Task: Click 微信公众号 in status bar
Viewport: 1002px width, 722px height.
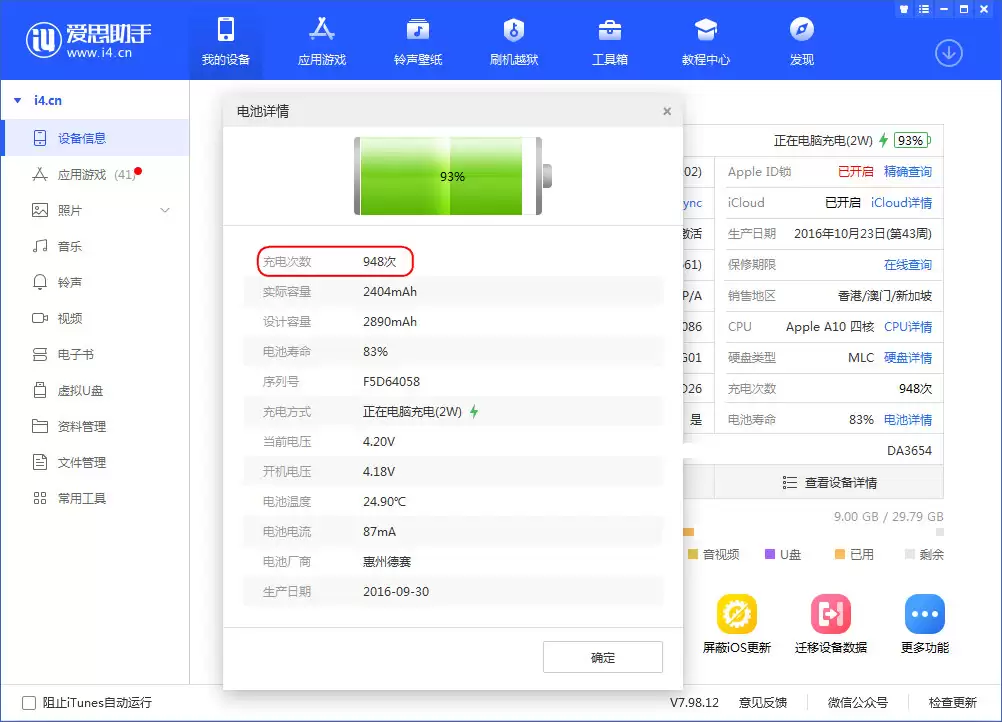Action: coord(858,703)
